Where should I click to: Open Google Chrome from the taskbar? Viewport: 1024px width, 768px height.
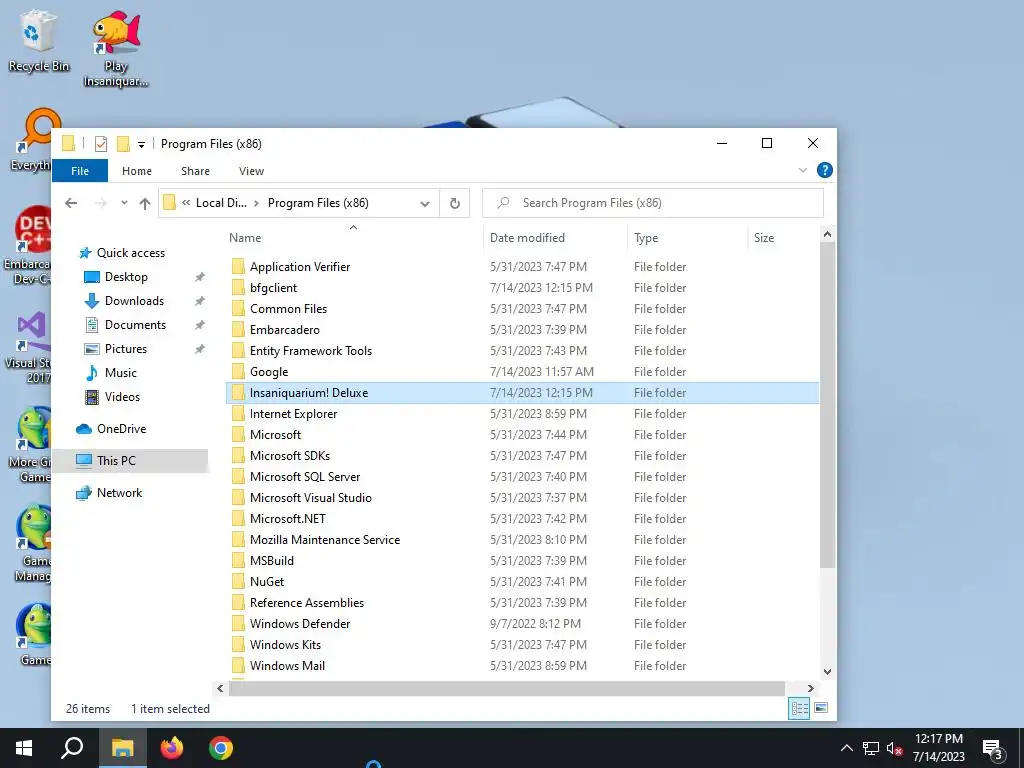(x=221, y=748)
